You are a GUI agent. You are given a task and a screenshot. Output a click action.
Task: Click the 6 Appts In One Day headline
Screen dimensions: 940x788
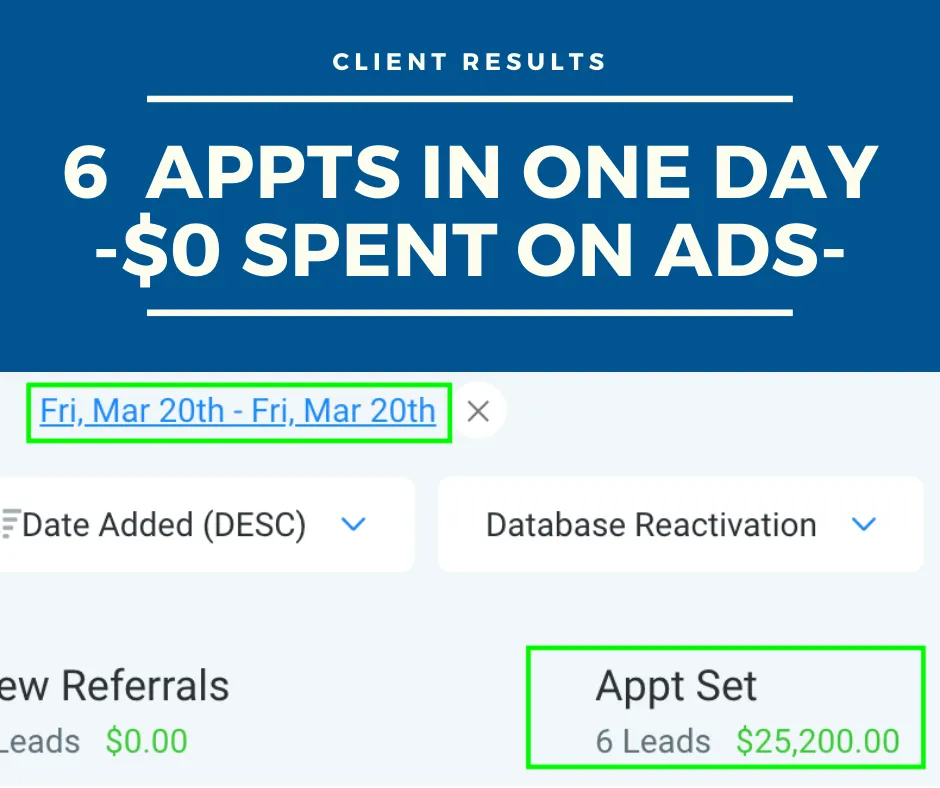[470, 173]
